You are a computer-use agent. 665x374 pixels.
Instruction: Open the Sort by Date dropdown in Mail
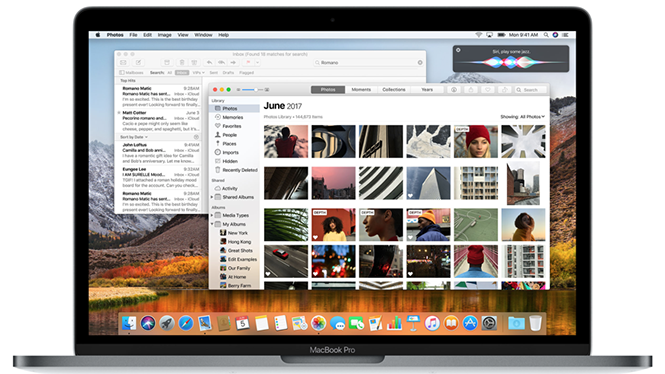(x=134, y=137)
